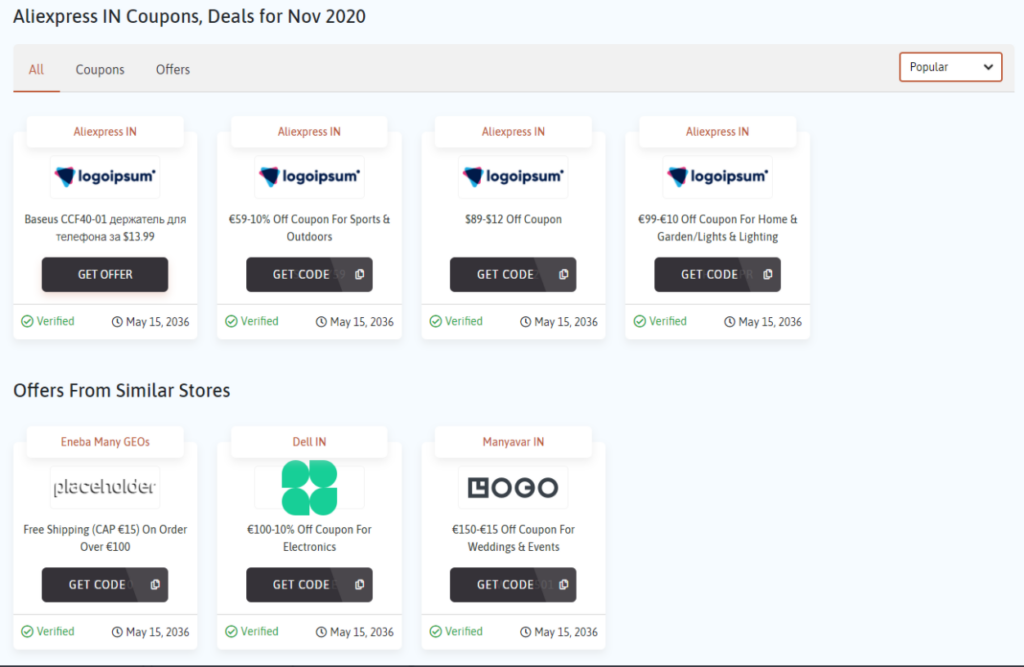The height and width of the screenshot is (667, 1024).
Task: Click Verified check icon on Eneba card
Action: click(x=27, y=632)
